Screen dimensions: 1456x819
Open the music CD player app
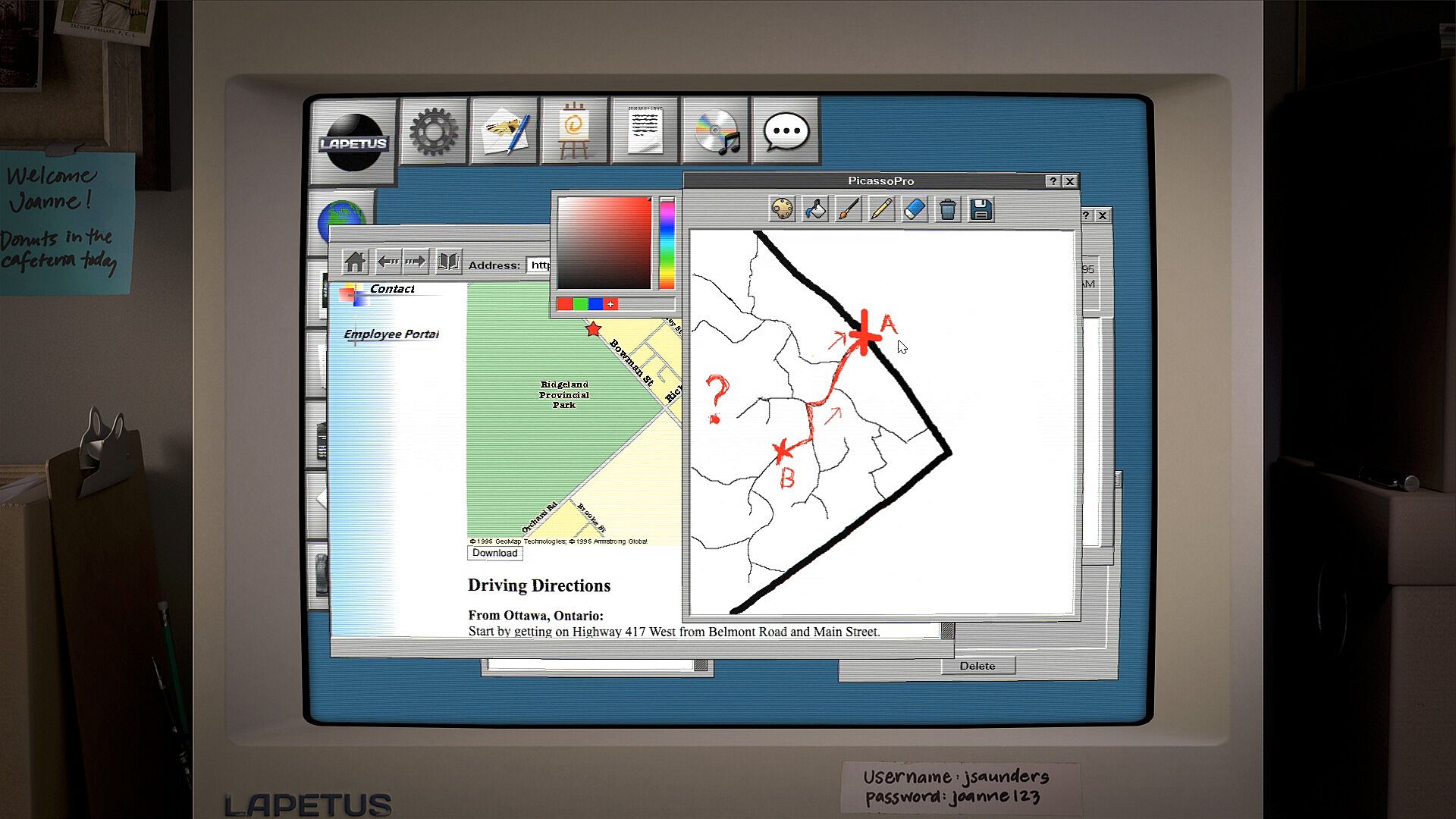(716, 131)
